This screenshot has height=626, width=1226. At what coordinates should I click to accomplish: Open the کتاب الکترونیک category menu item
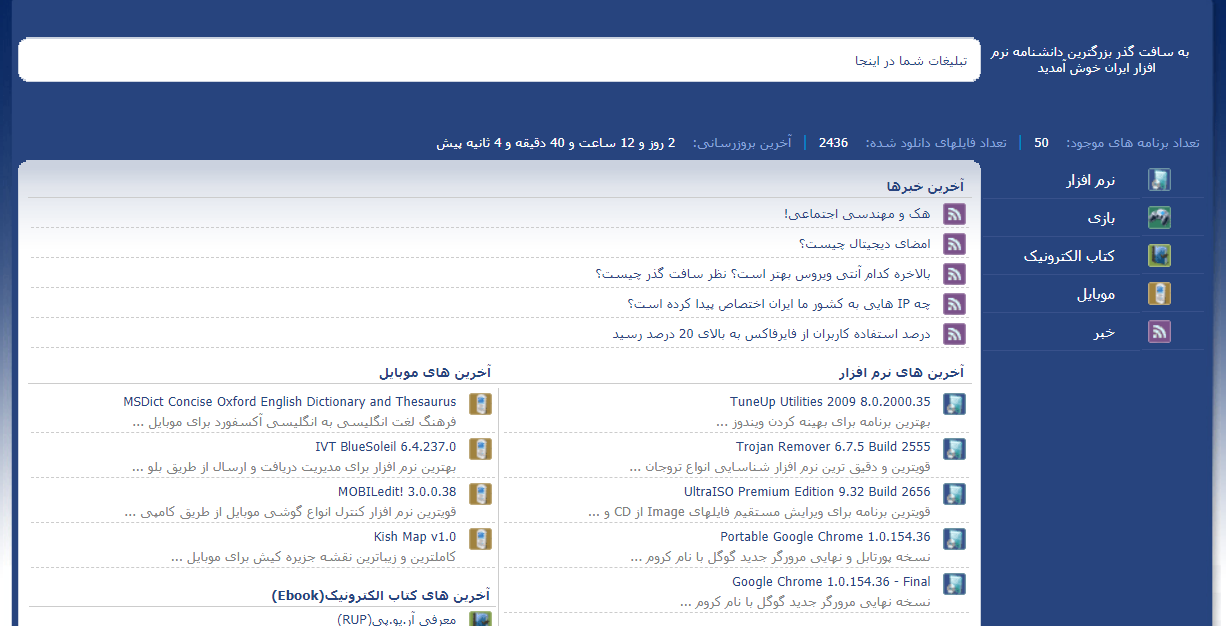coord(1069,256)
